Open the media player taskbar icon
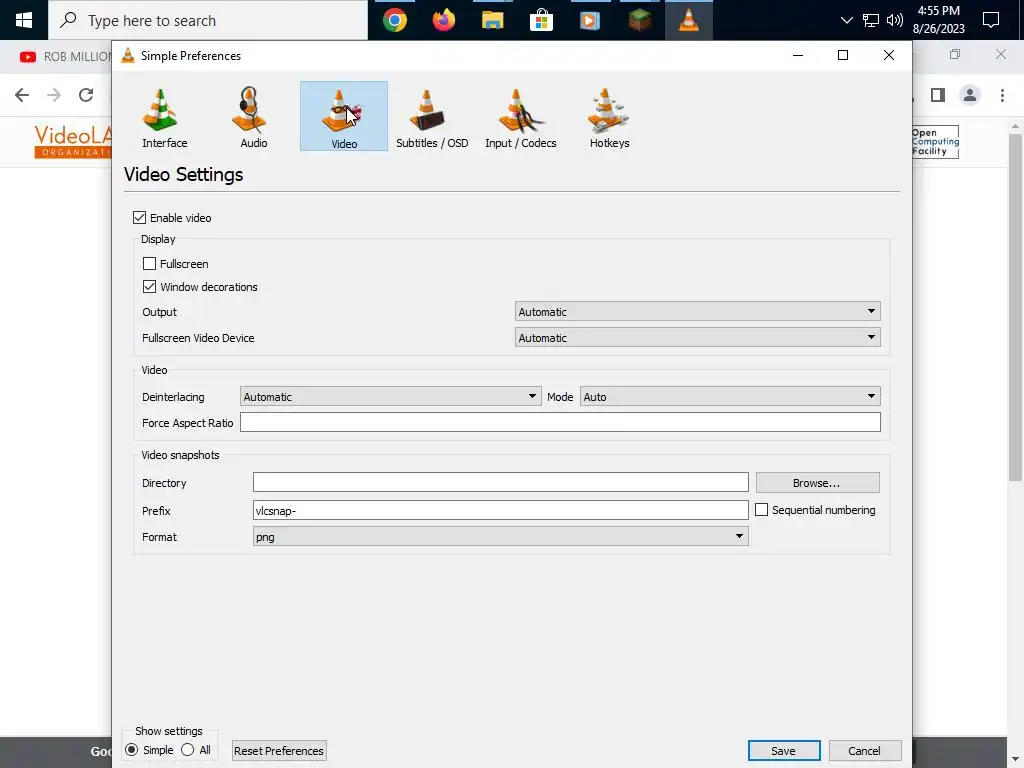The height and width of the screenshot is (768, 1024). 590,20
